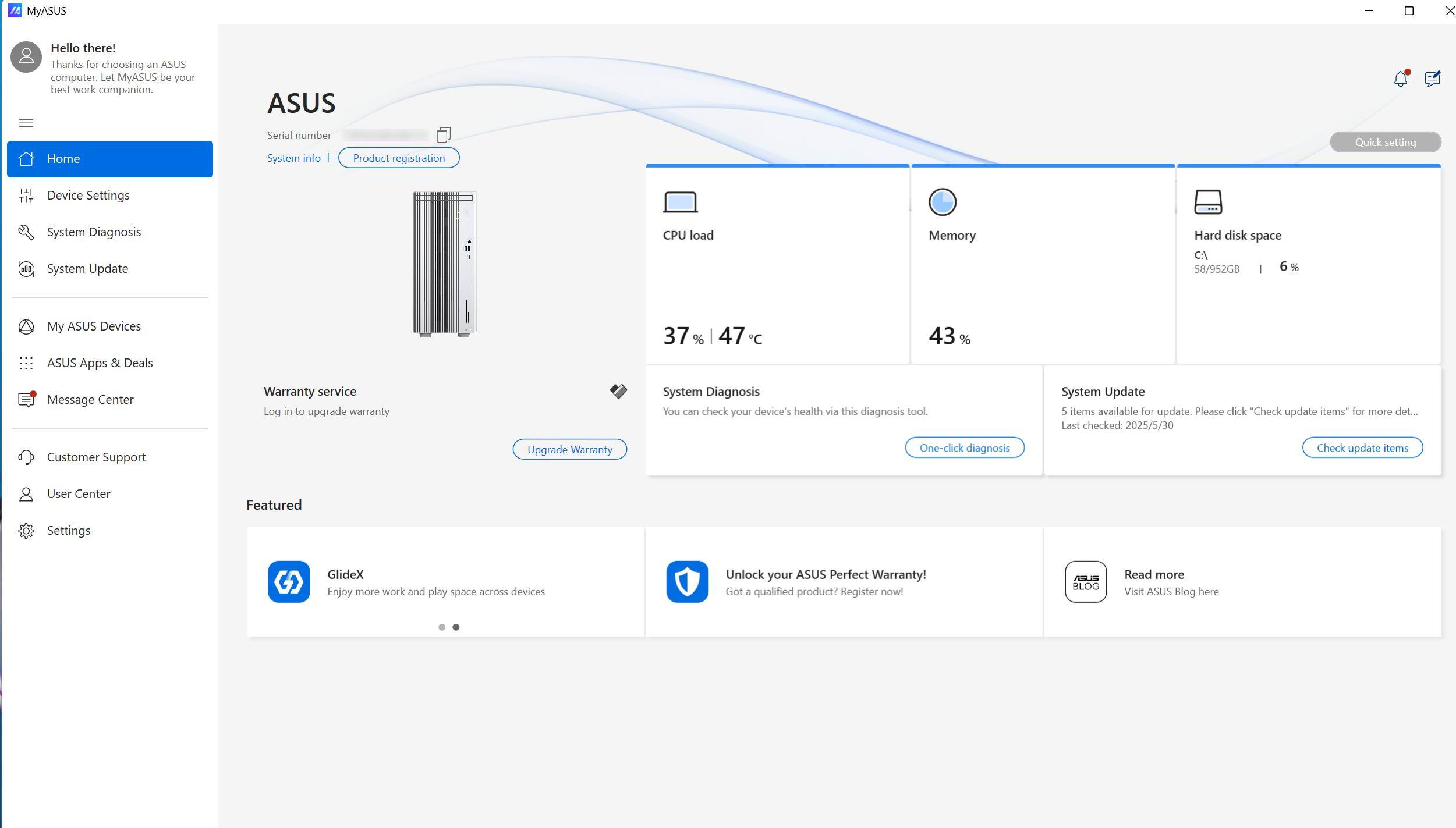
Task: Click the warranty tag icon
Action: pyautogui.click(x=618, y=391)
